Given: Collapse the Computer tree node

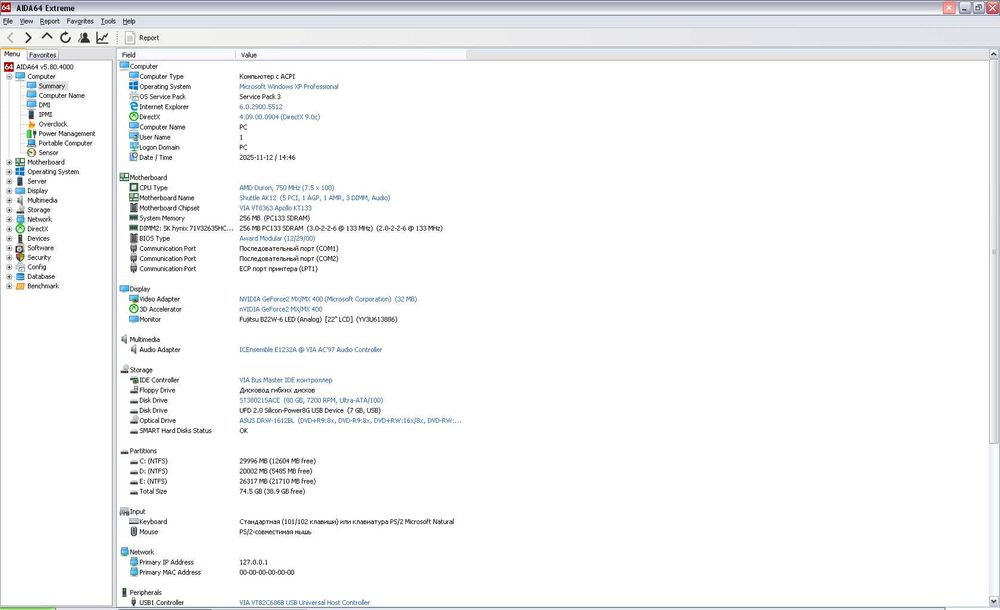Looking at the screenshot, I should [9, 77].
